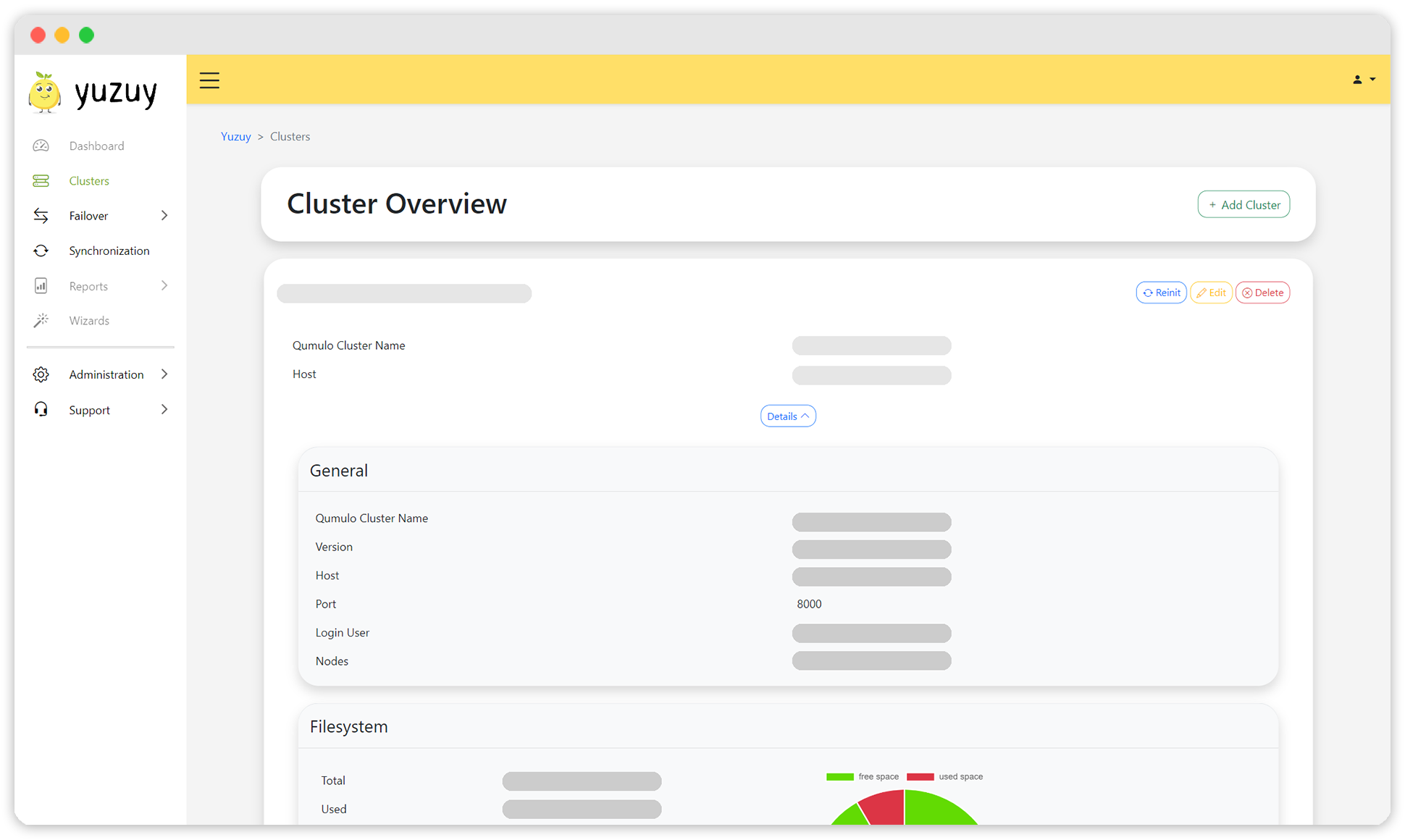Expand the Reports submenu chevron
This screenshot has width=1405, height=840.
(164, 285)
